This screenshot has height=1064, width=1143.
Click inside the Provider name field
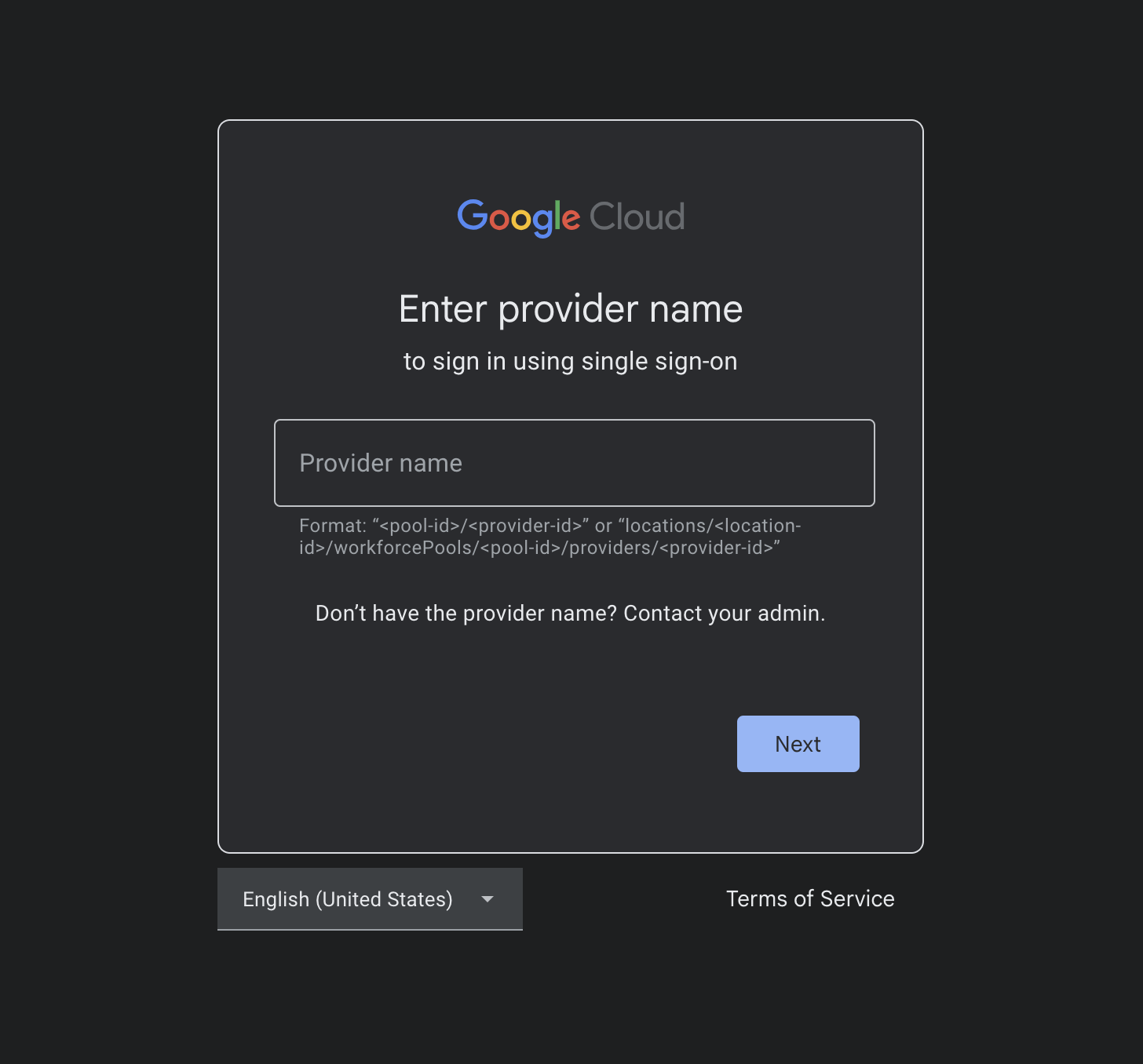click(574, 463)
